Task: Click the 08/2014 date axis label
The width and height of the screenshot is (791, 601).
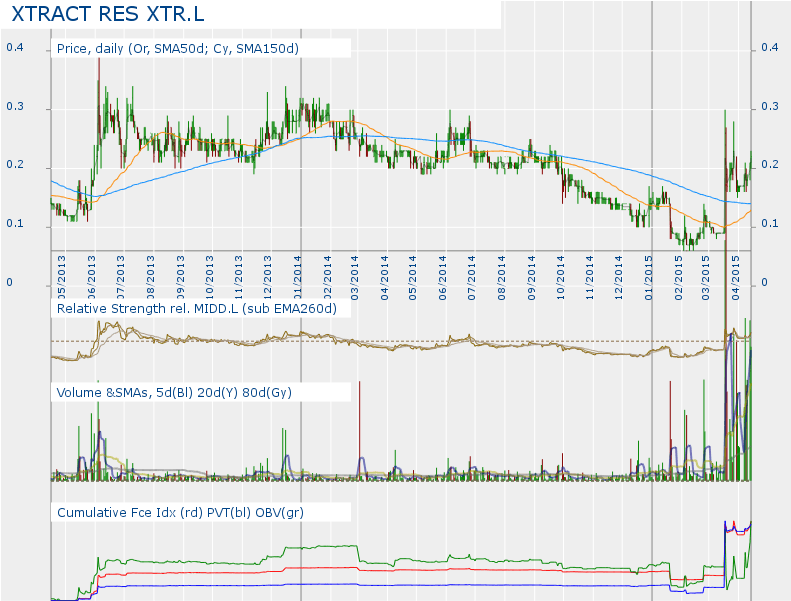Action: (501, 278)
